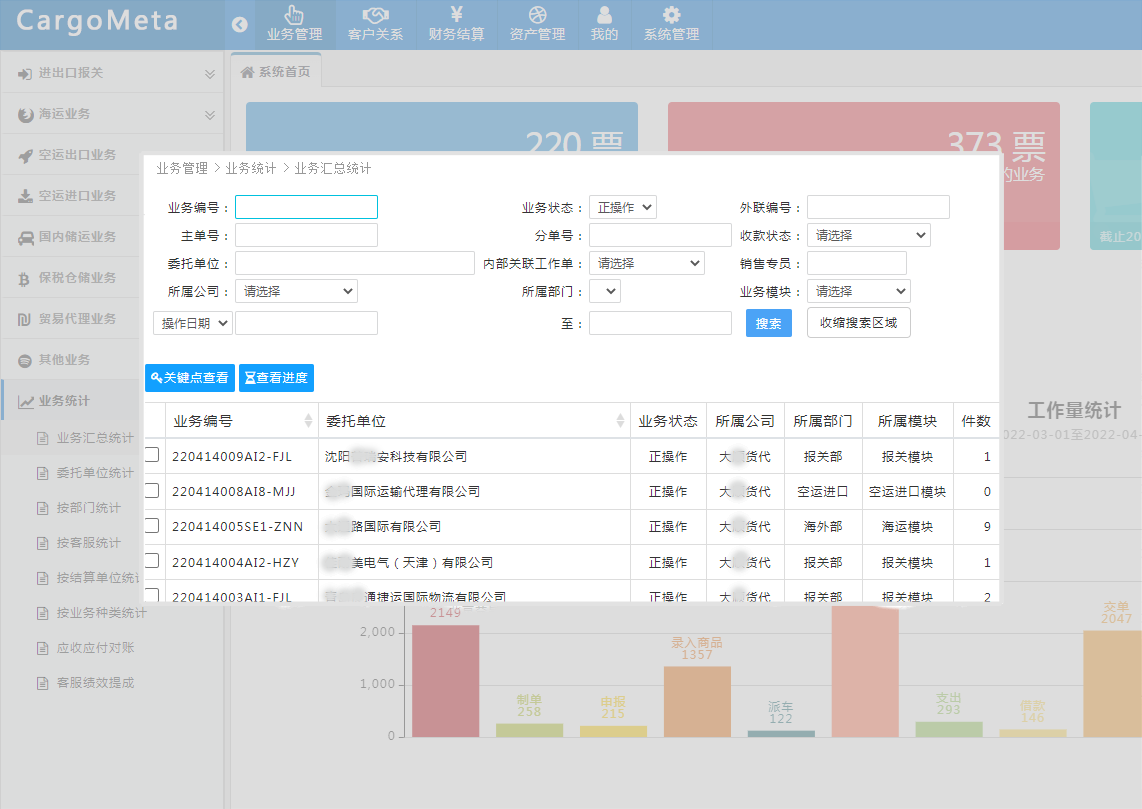Image resolution: width=1142 pixels, height=809 pixels.
Task: Tick checkbox for 220414008AI8-MJJ
Action: click(x=152, y=490)
